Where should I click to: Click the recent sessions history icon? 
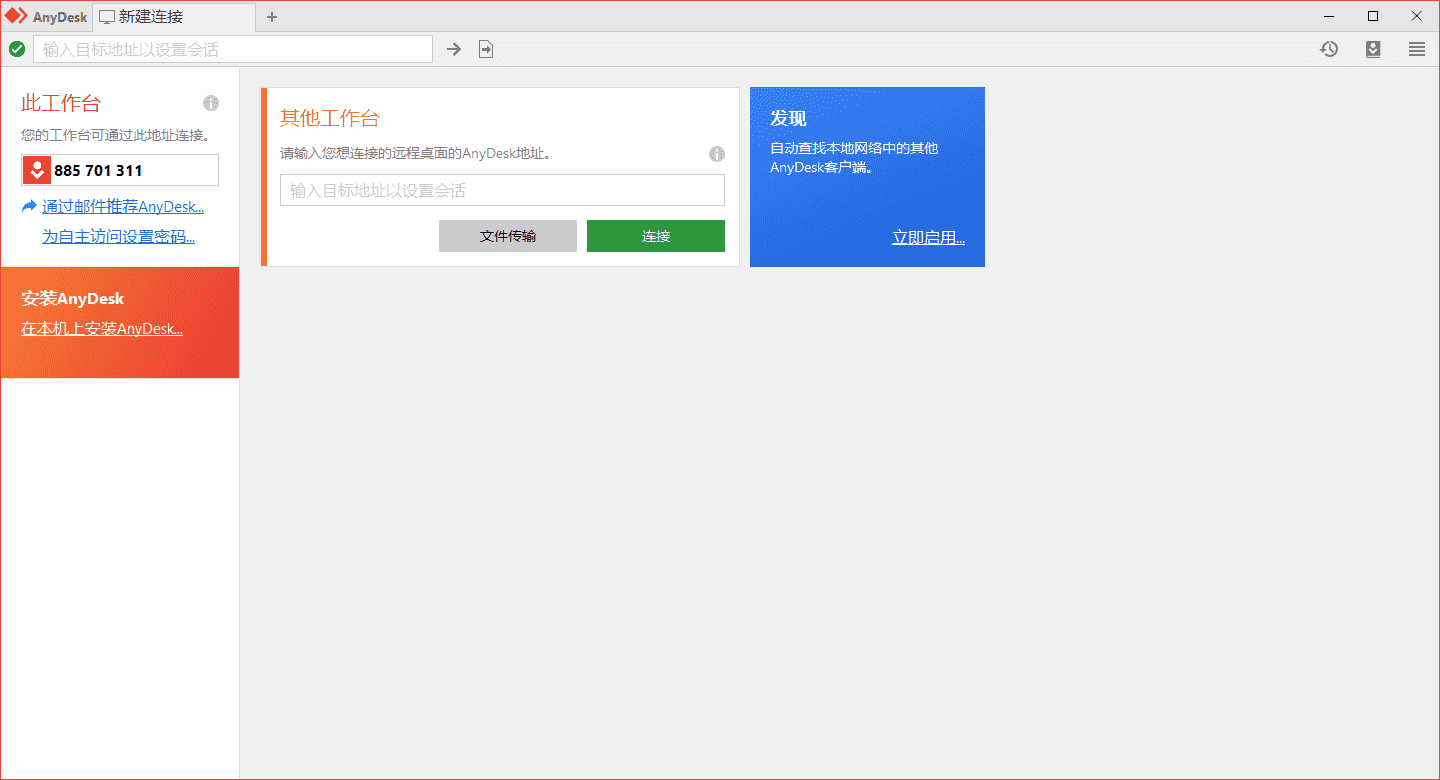[x=1328, y=48]
